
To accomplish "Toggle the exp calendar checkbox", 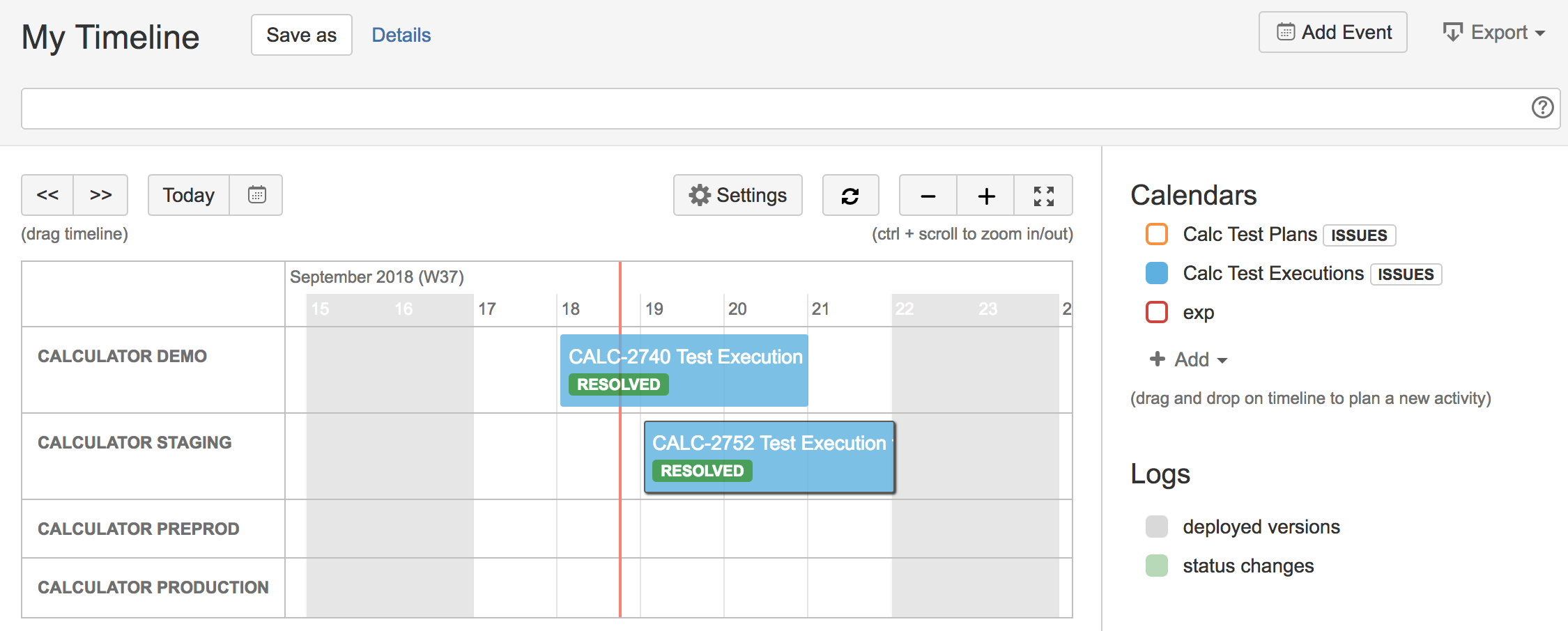I will [1157, 312].
